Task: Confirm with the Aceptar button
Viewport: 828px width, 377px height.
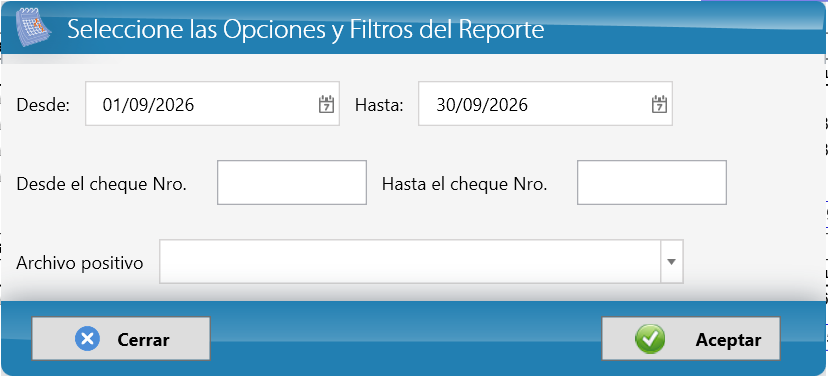Action: (691, 339)
